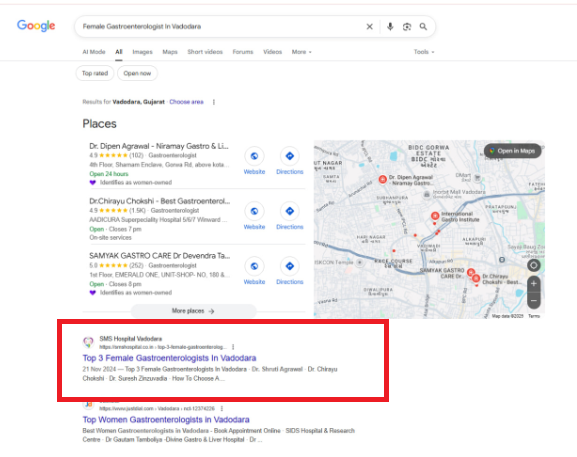Open Dr. Dipen Agrawal - Niramay Gastro listing
This screenshot has width=577, height=457.
tap(159, 146)
